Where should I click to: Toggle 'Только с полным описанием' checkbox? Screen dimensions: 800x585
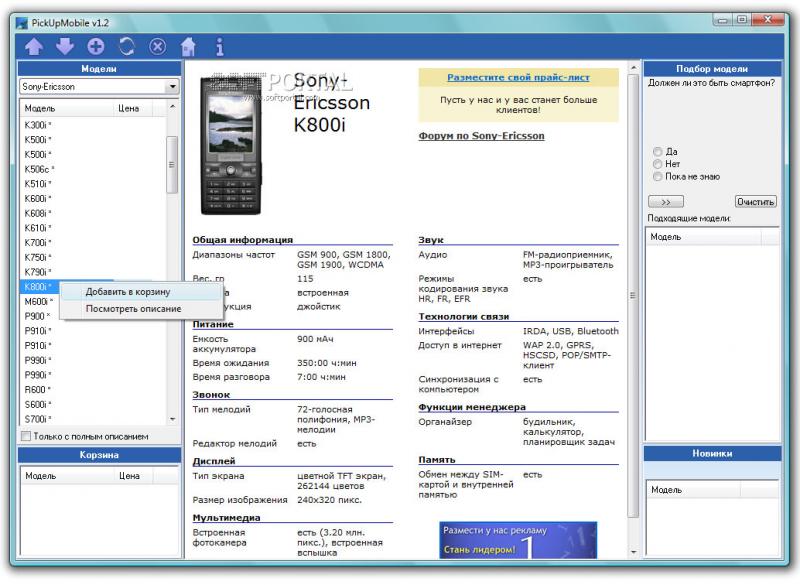point(26,437)
